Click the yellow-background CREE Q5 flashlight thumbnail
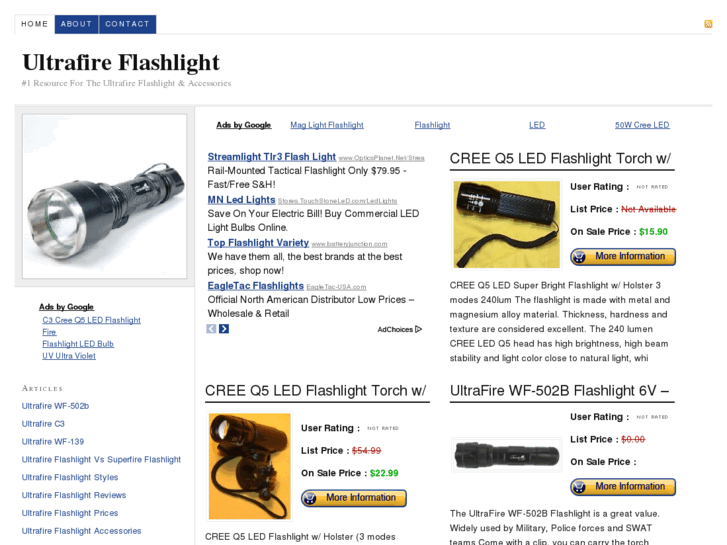Screen dimensions: 727x545 click(x=506, y=224)
